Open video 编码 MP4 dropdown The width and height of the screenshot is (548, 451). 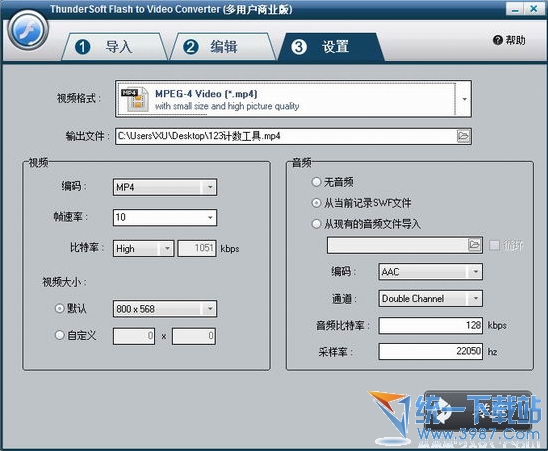point(165,187)
